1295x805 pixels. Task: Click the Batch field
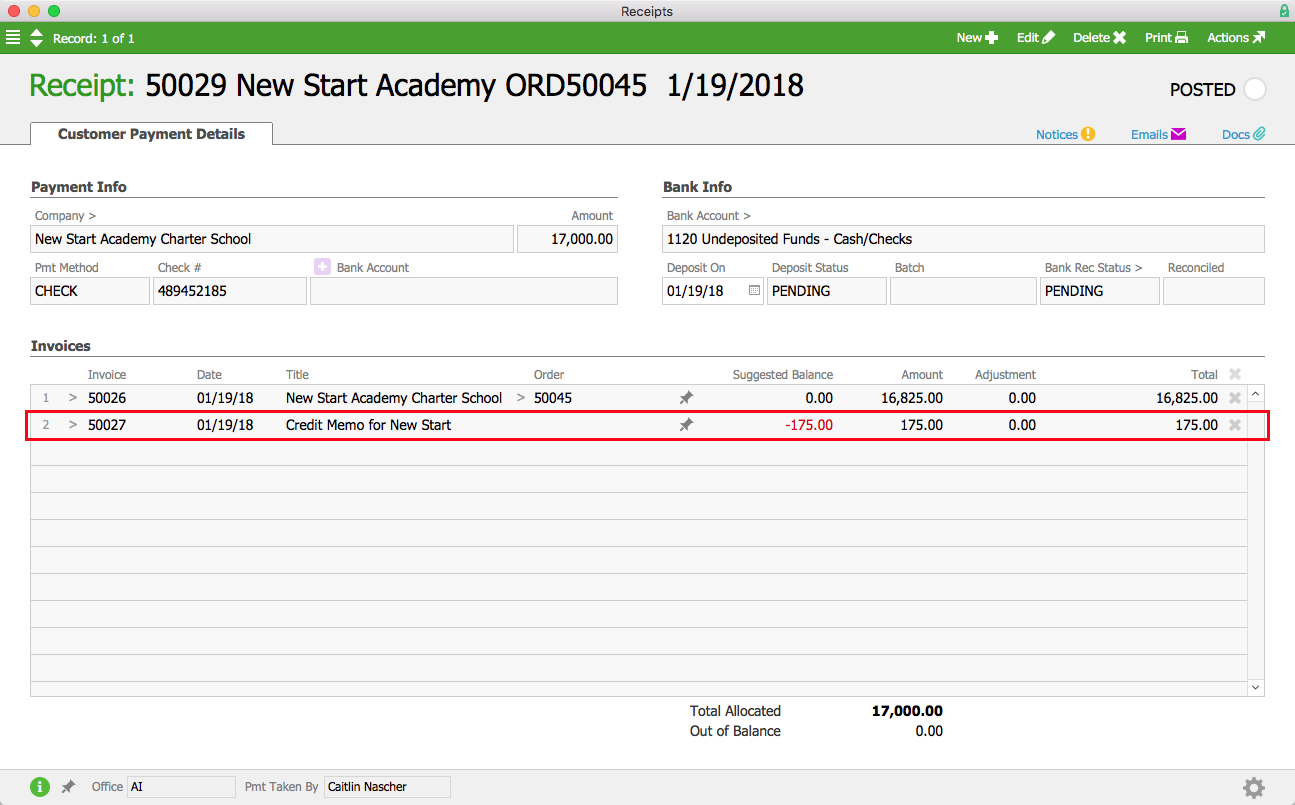click(x=963, y=291)
